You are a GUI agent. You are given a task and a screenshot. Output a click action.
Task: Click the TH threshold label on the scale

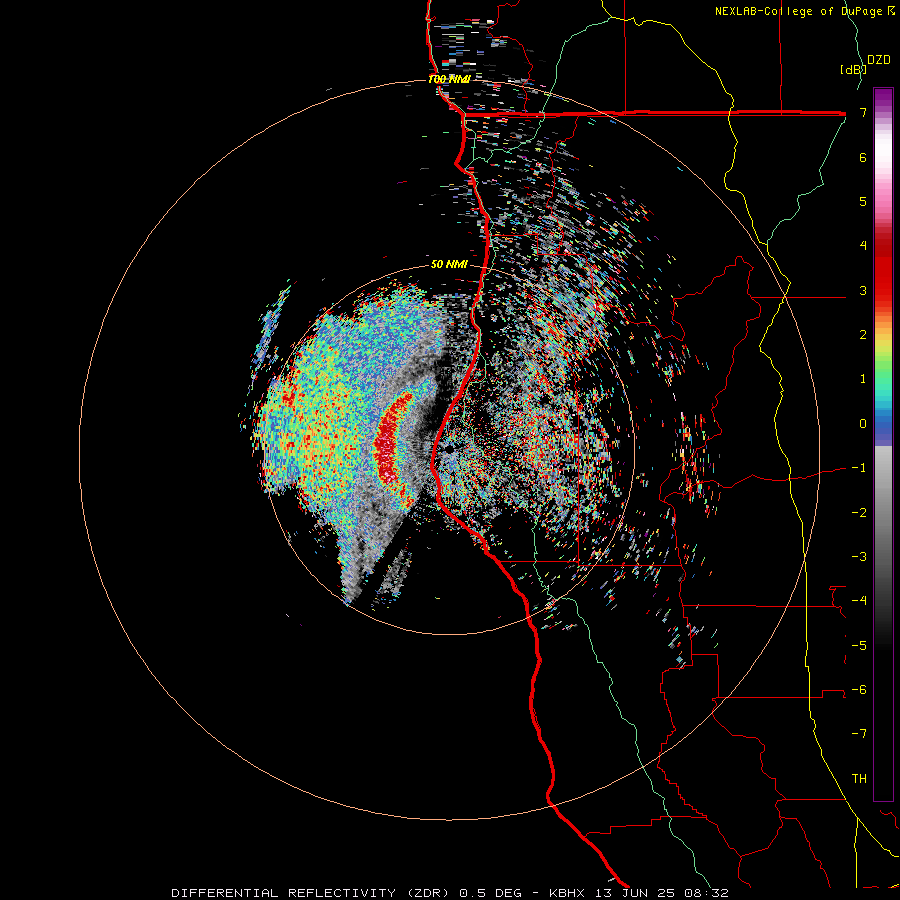859,779
